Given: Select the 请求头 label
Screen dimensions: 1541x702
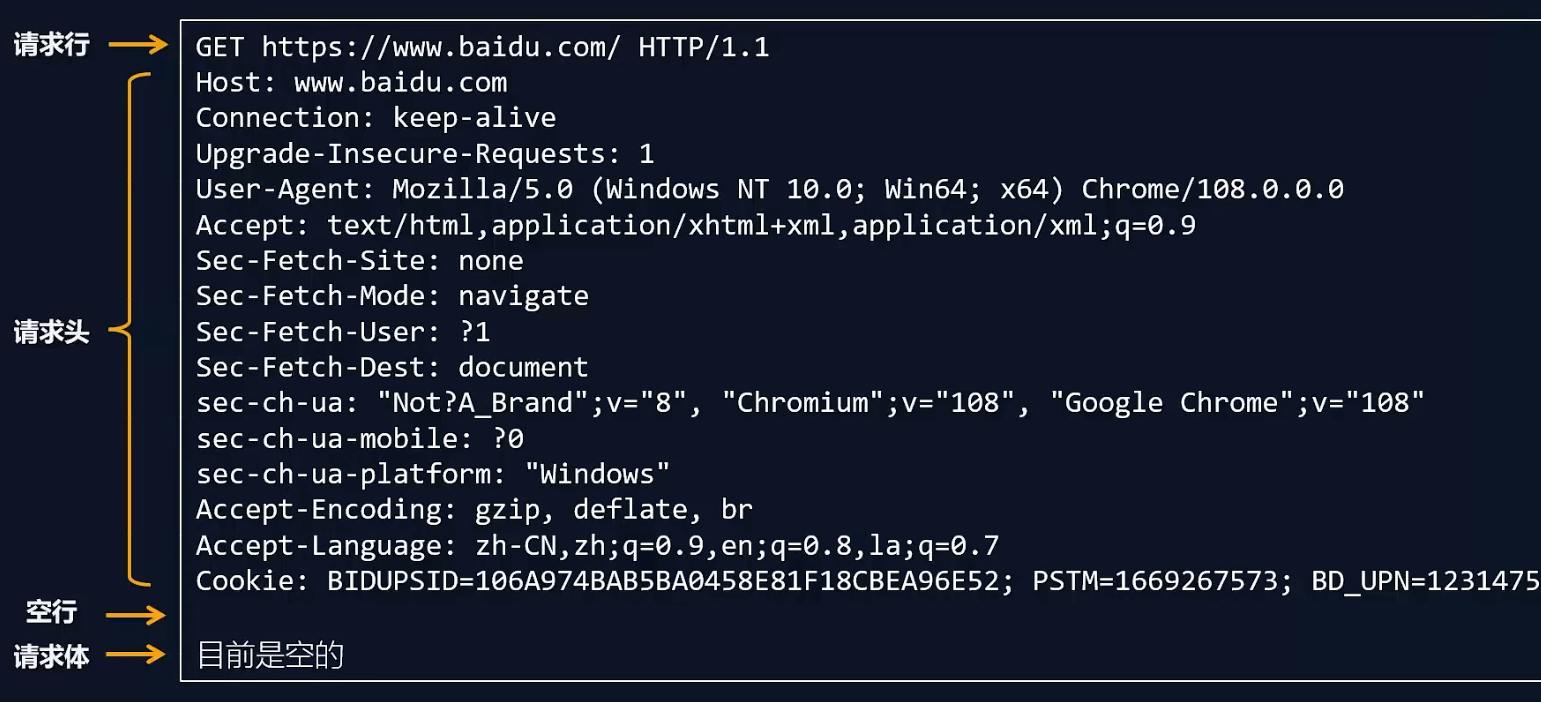Looking at the screenshot, I should click(x=52, y=333).
